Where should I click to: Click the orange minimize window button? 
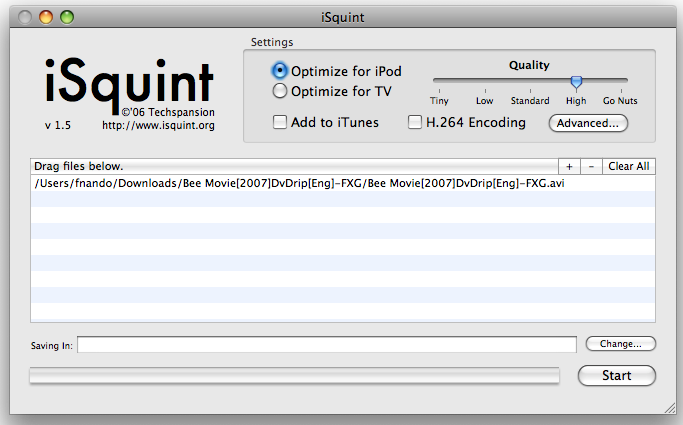coord(46,17)
